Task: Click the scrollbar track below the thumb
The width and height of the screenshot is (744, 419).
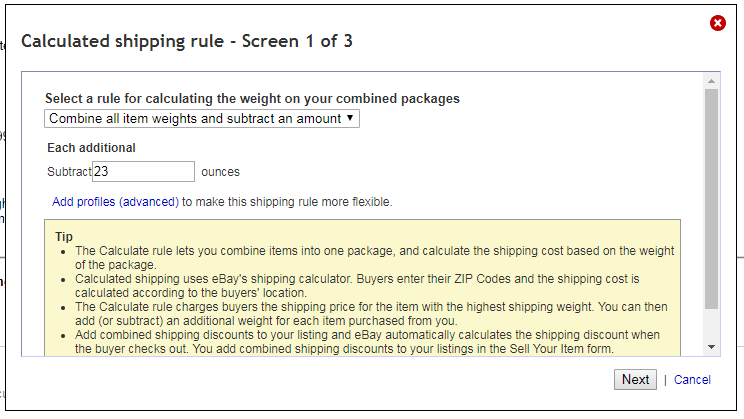Action: [711, 325]
